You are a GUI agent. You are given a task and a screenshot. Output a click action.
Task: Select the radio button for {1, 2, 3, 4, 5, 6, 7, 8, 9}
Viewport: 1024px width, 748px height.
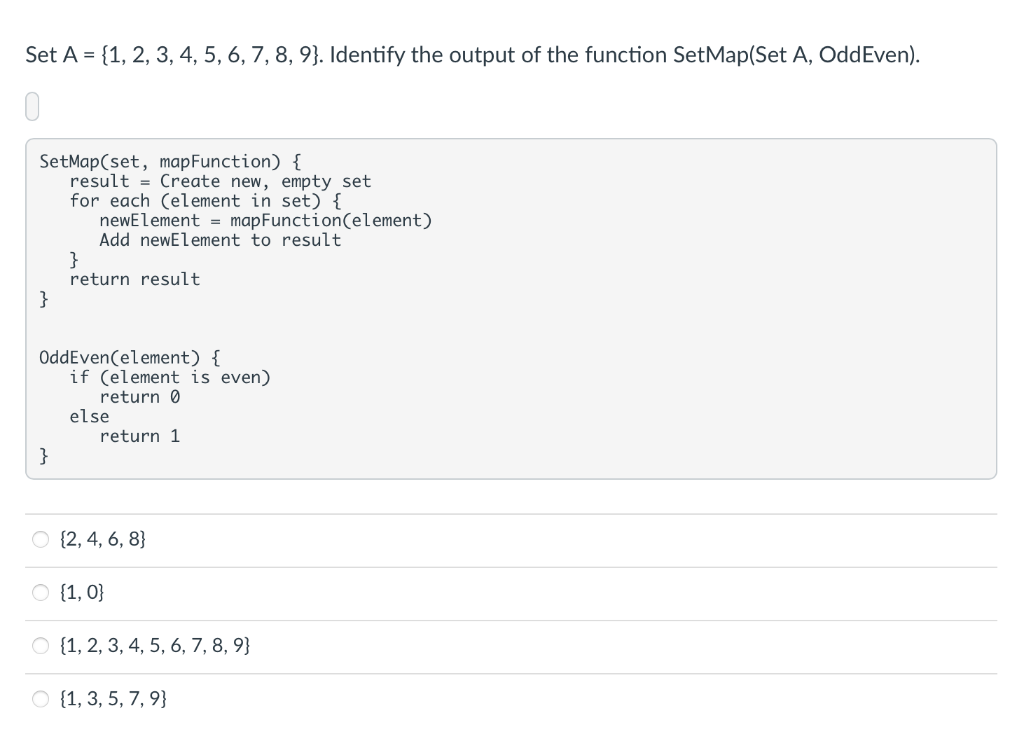point(40,645)
